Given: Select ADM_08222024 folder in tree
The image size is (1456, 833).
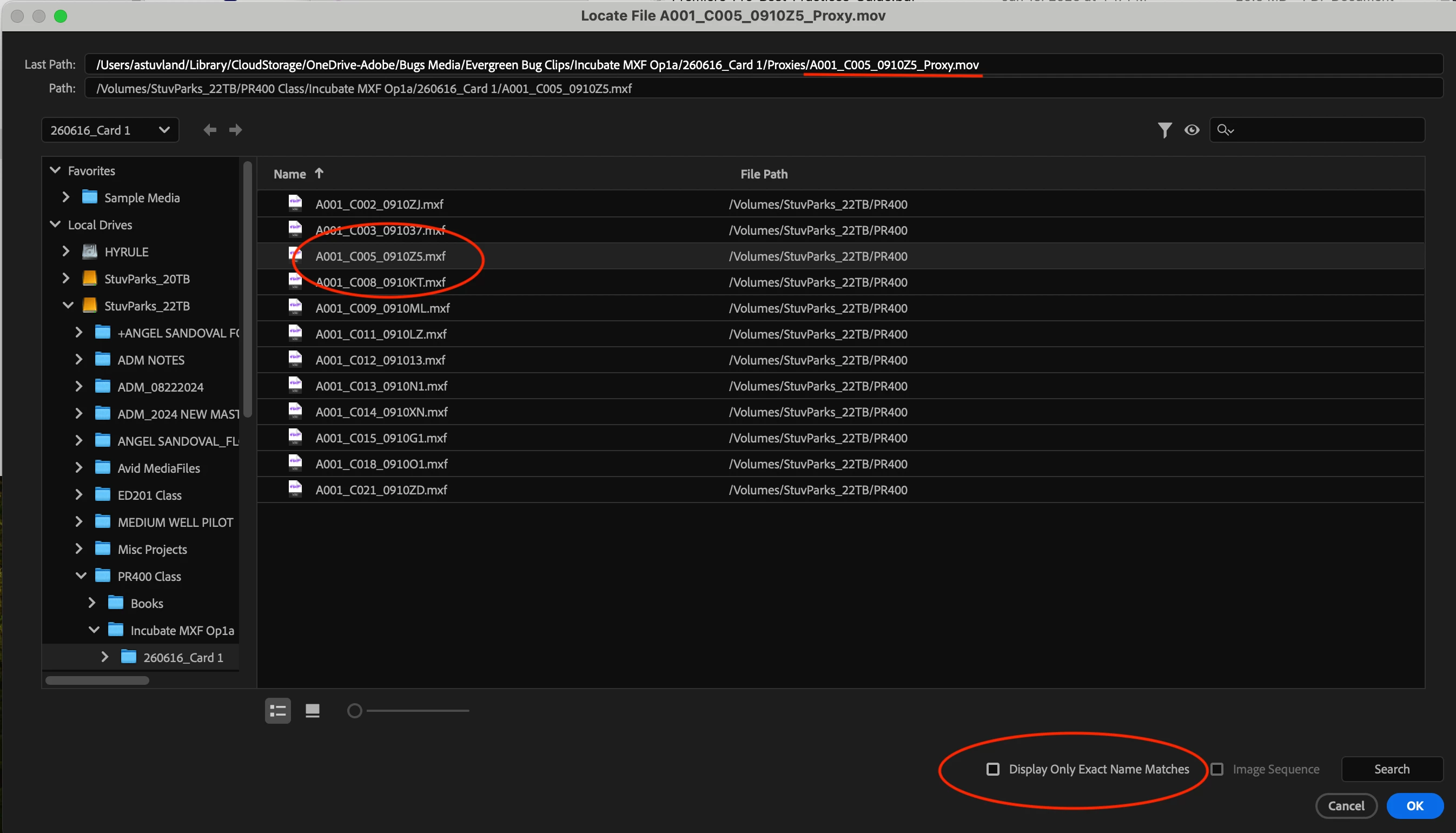Looking at the screenshot, I should tap(160, 387).
